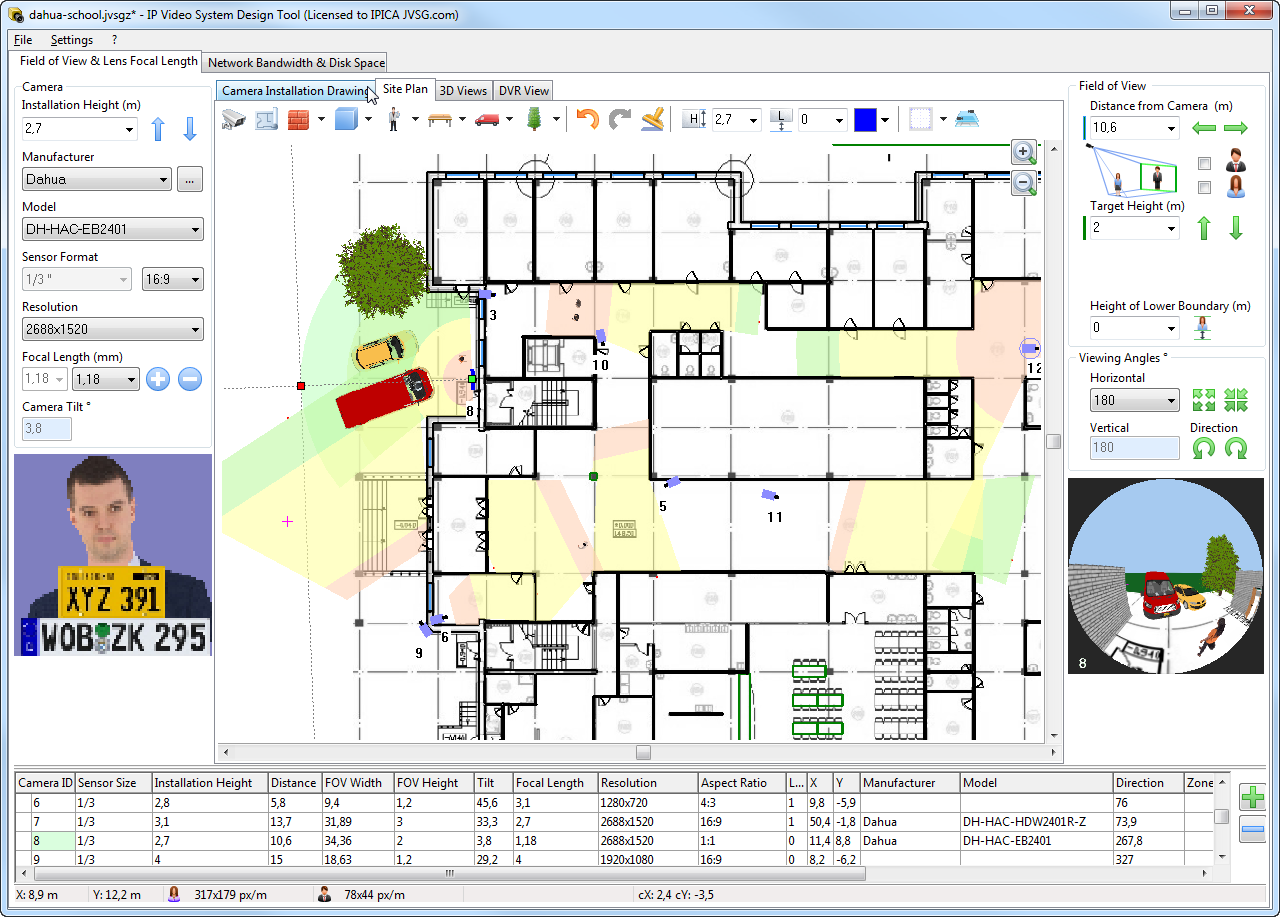This screenshot has height=917, width=1280.
Task: Add a new camera with the green plus button
Action: tap(1253, 797)
